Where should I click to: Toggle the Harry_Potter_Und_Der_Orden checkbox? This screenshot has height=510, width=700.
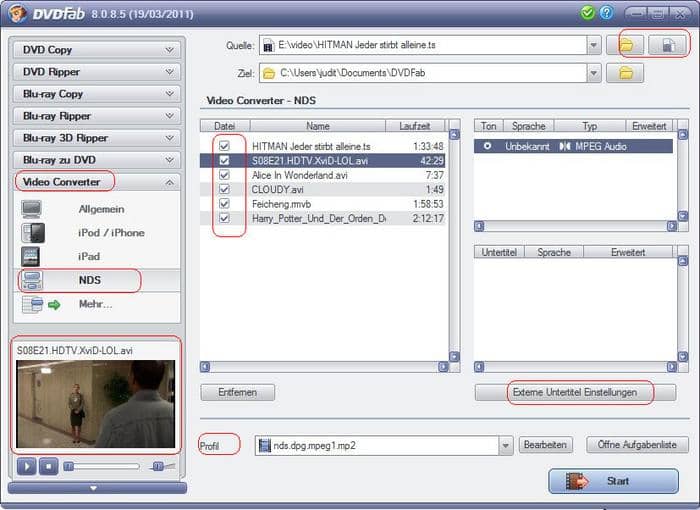[224, 218]
